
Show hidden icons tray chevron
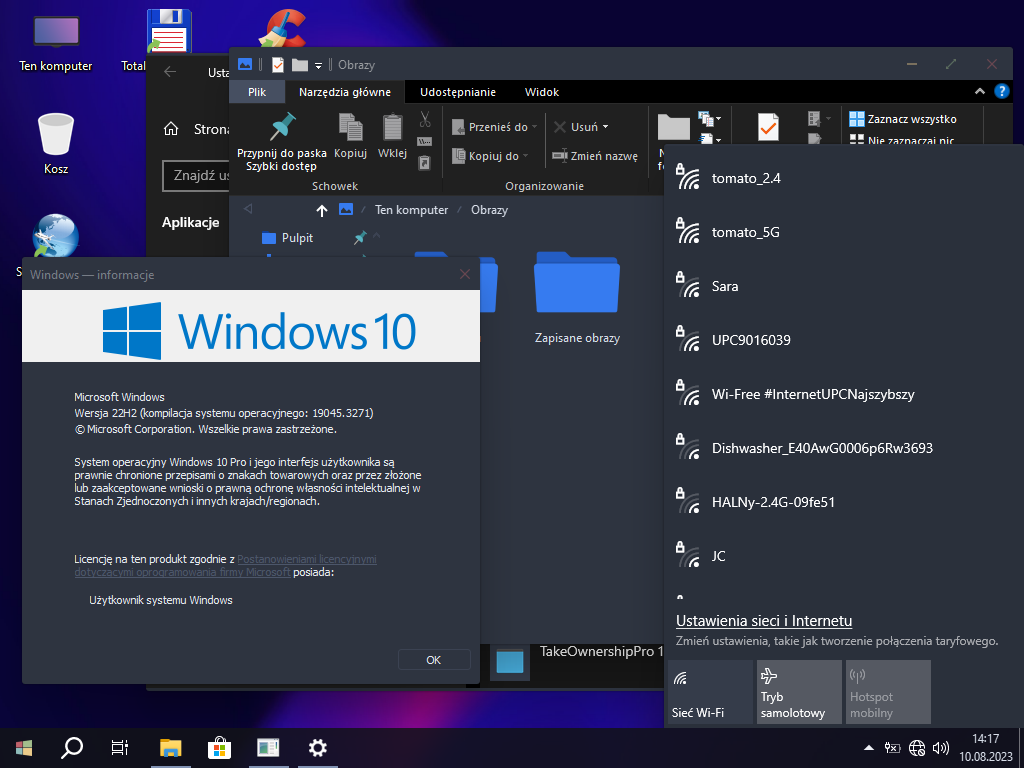(x=867, y=747)
